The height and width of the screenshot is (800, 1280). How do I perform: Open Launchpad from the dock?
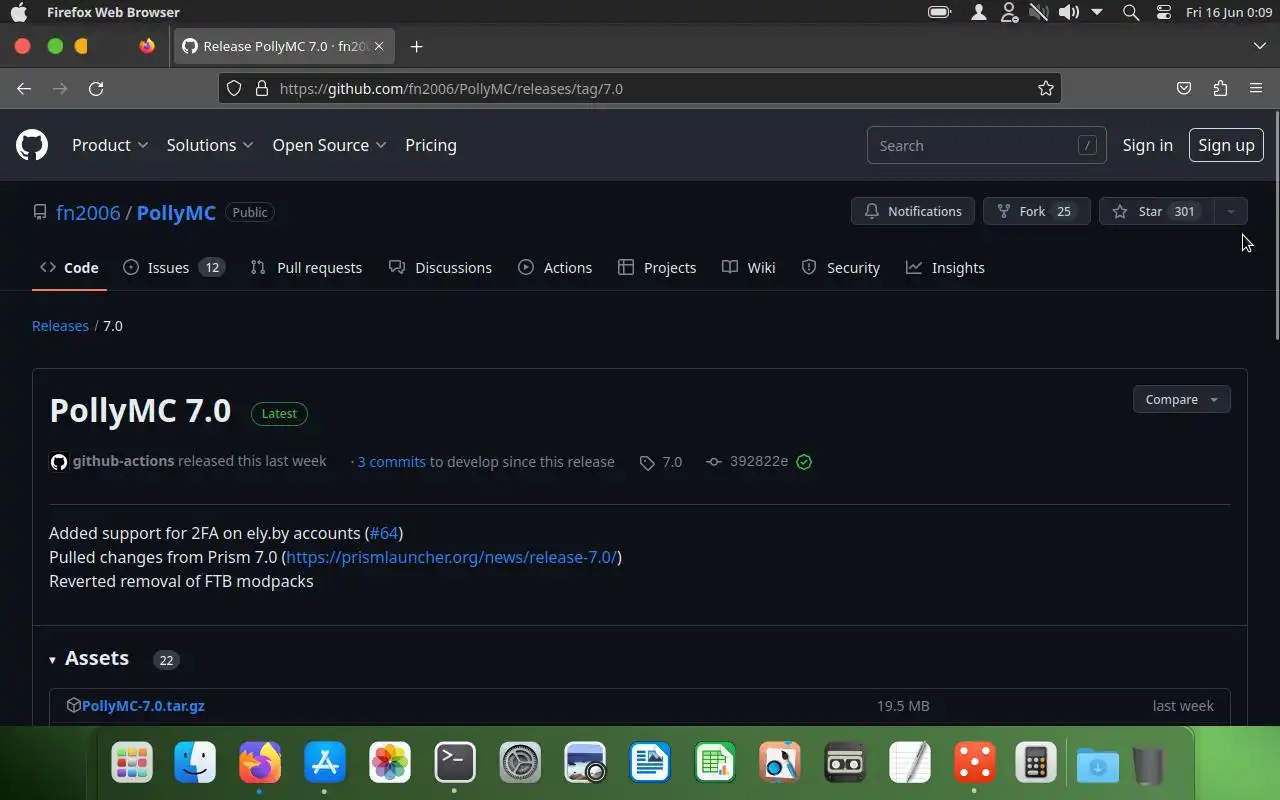point(132,764)
